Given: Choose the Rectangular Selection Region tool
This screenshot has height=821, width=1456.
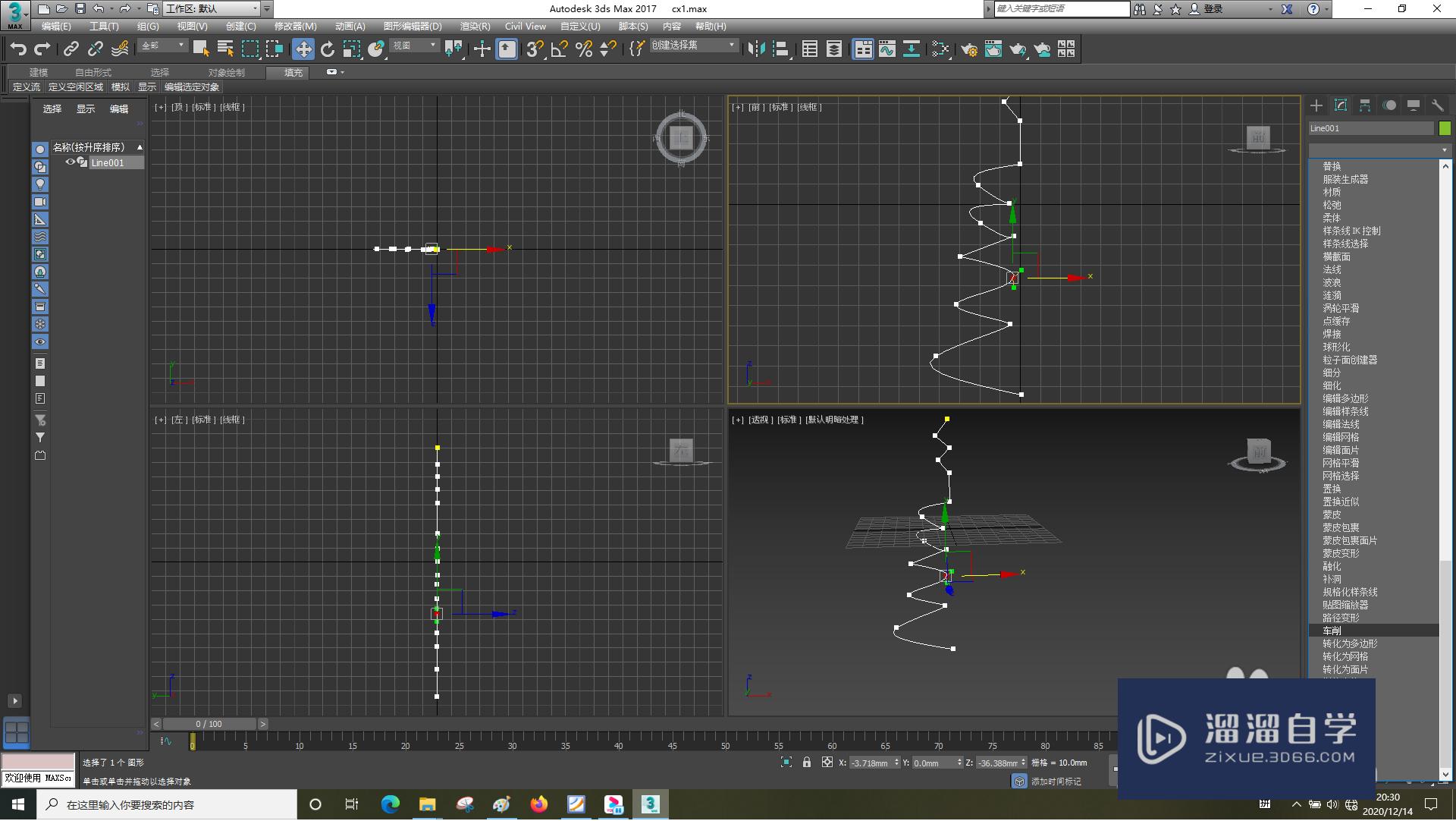Looking at the screenshot, I should (x=249, y=49).
